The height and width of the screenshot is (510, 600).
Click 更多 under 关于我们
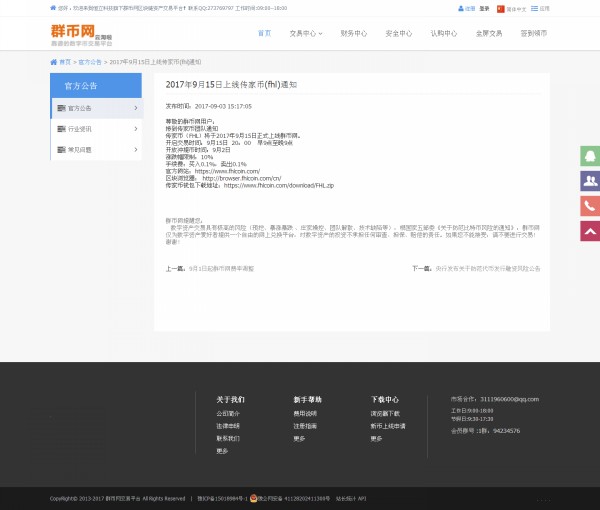point(222,451)
